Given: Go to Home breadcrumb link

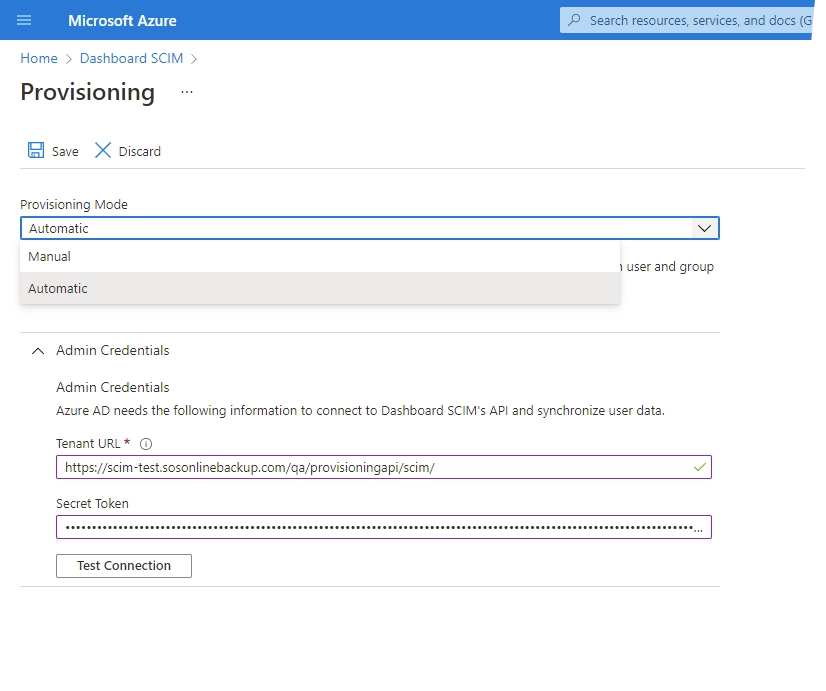Looking at the screenshot, I should coord(39,58).
